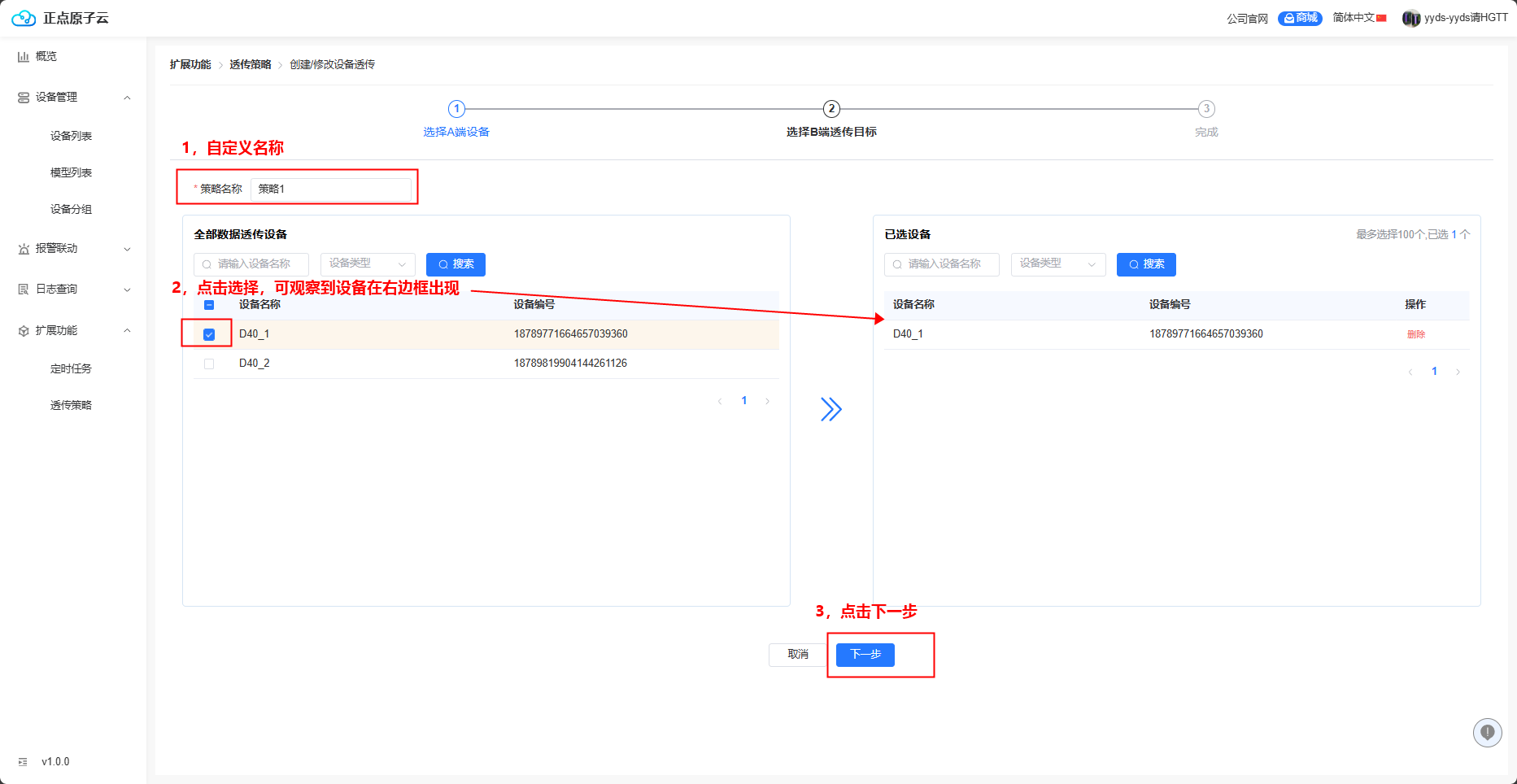Click 透传策略 breadcrumb link
1517x784 pixels.
tap(251, 64)
